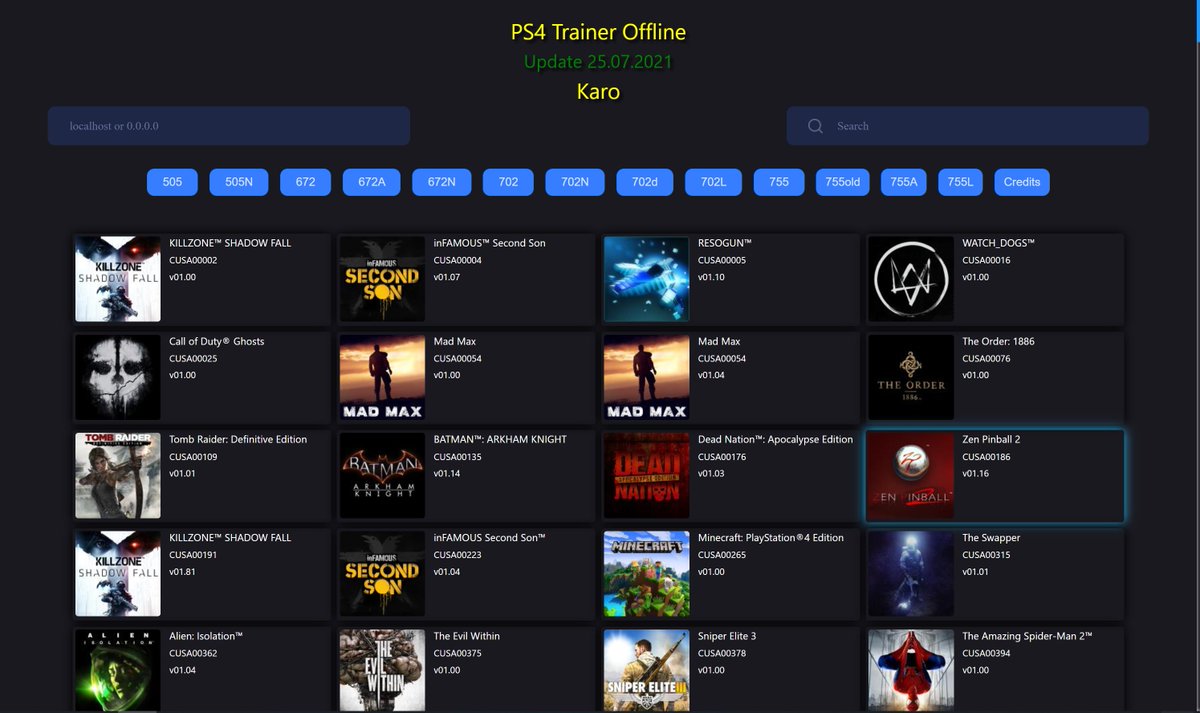Click The Amazing Spider-Man 2 cover thumbnail
The height and width of the screenshot is (713, 1200).
[911, 671]
